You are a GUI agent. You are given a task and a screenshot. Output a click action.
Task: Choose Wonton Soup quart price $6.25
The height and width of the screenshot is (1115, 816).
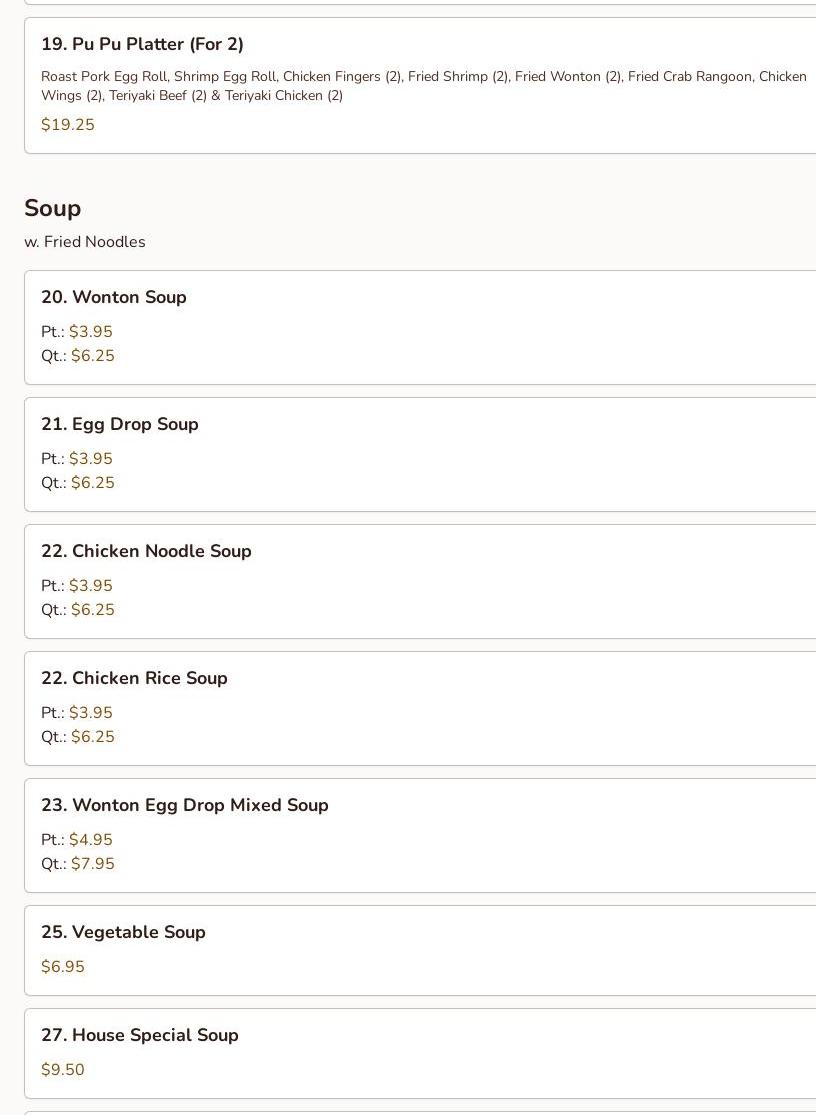(x=93, y=356)
